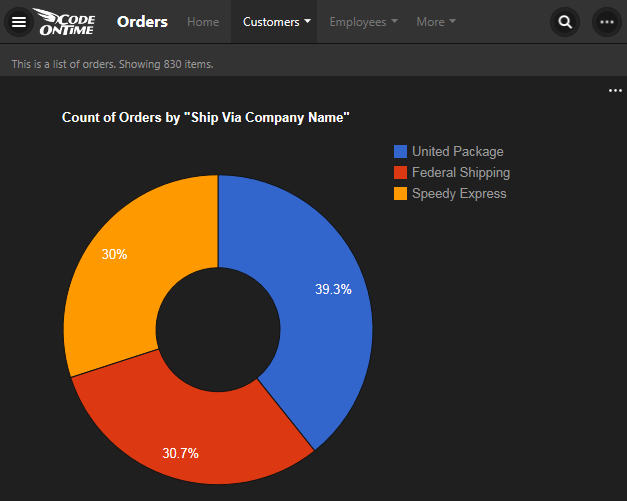Image resolution: width=627 pixels, height=501 pixels.
Task: Select the Federal Shipping legend label
Action: pyautogui.click(x=460, y=173)
